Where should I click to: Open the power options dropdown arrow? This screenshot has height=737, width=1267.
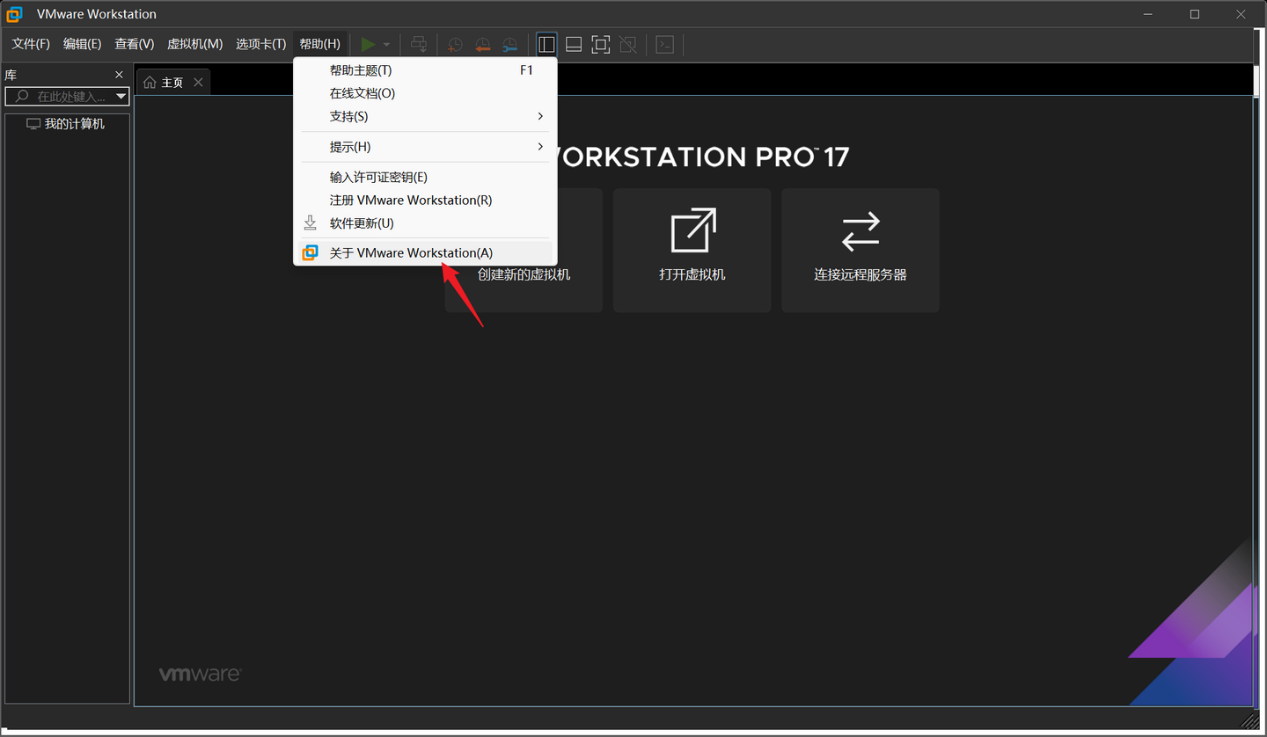pos(387,44)
